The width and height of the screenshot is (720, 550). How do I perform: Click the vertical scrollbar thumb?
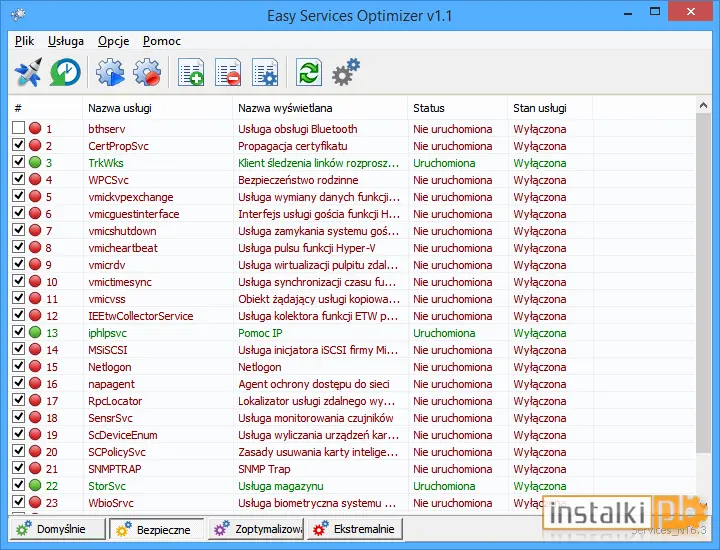point(703,282)
